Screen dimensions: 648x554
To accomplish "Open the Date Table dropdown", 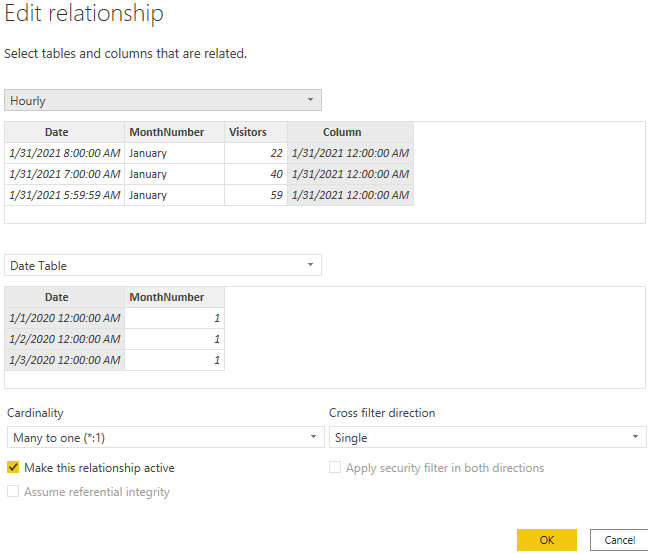I will 163,265.
